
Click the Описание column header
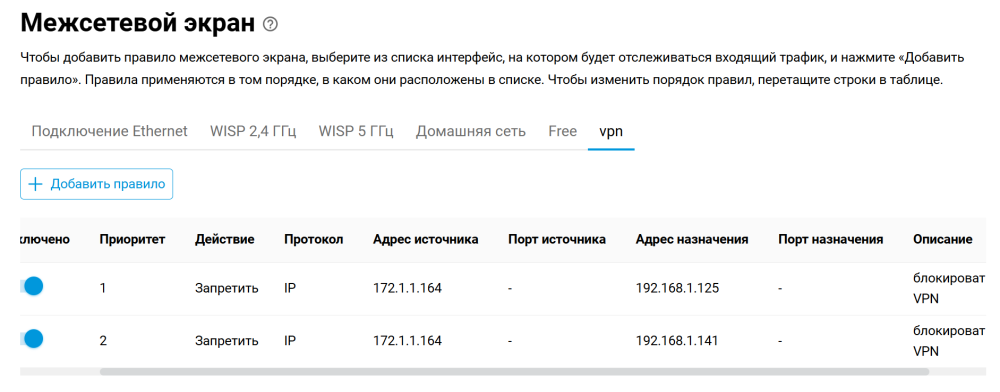pos(943,240)
